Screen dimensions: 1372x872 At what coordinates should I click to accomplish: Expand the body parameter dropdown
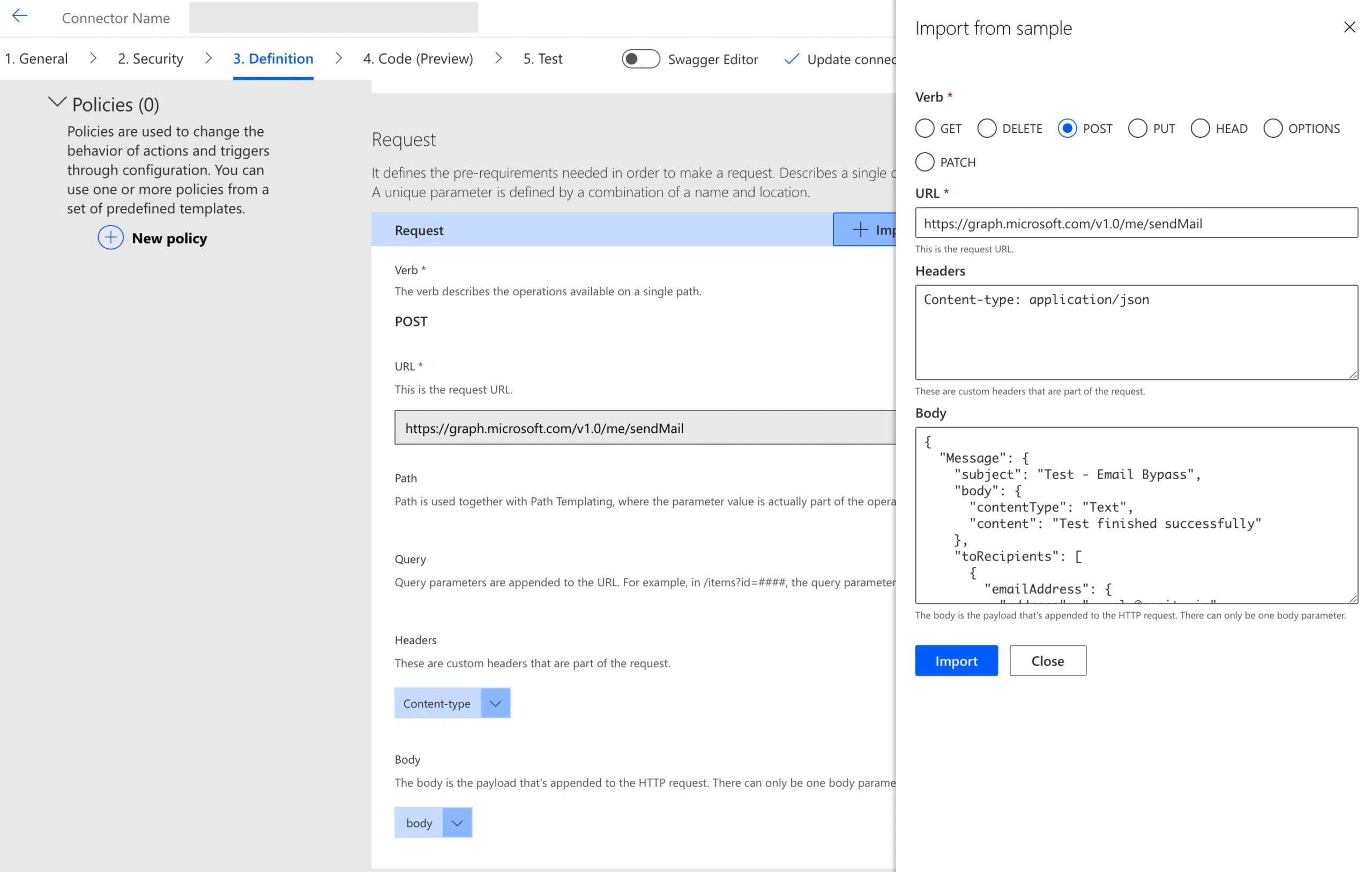tap(457, 823)
